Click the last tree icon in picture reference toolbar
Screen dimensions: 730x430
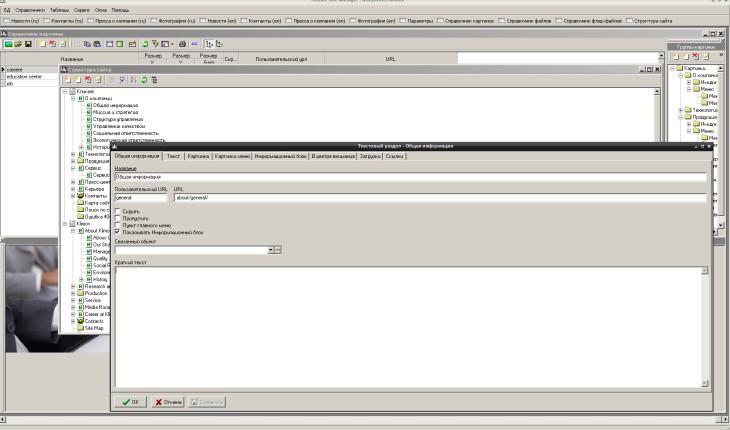[x=219, y=44]
